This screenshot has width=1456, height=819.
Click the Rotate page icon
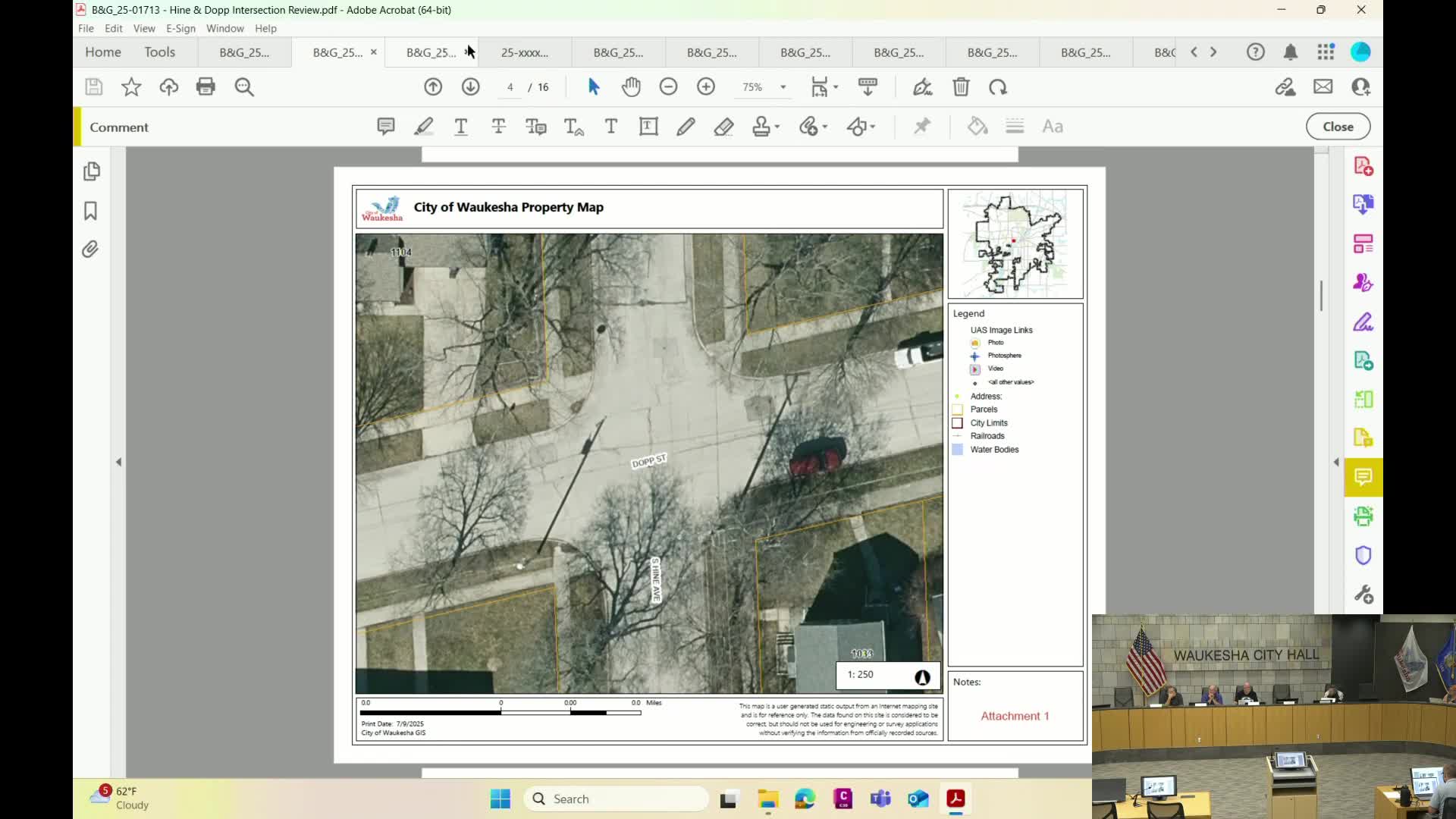998,87
